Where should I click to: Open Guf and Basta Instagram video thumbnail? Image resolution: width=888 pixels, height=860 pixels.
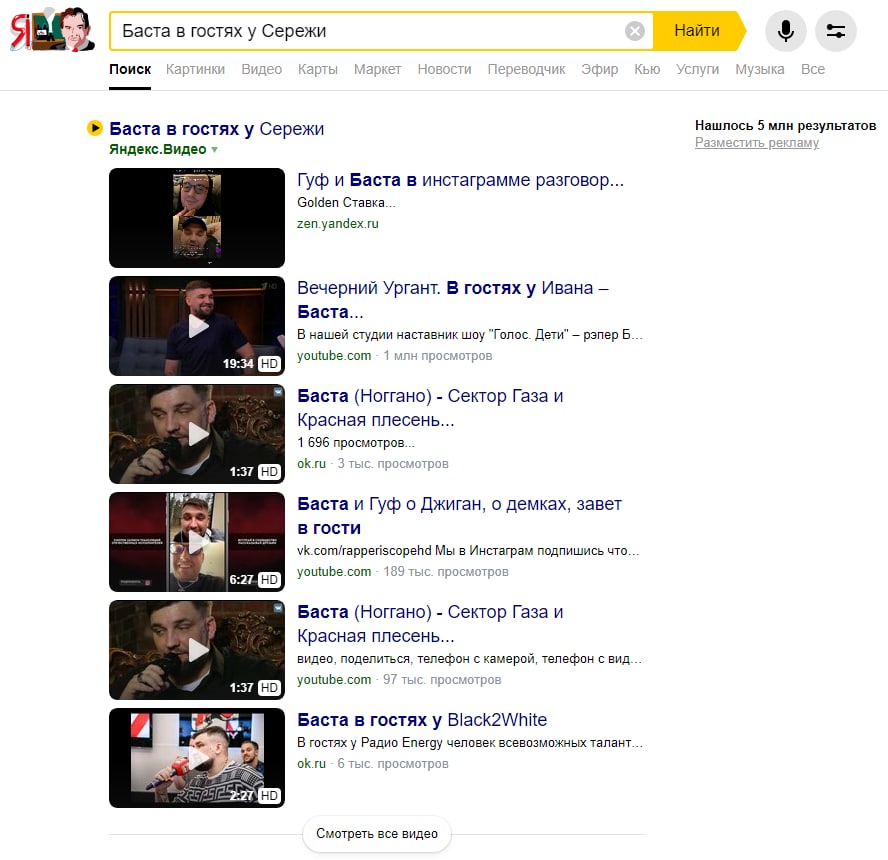coord(197,217)
